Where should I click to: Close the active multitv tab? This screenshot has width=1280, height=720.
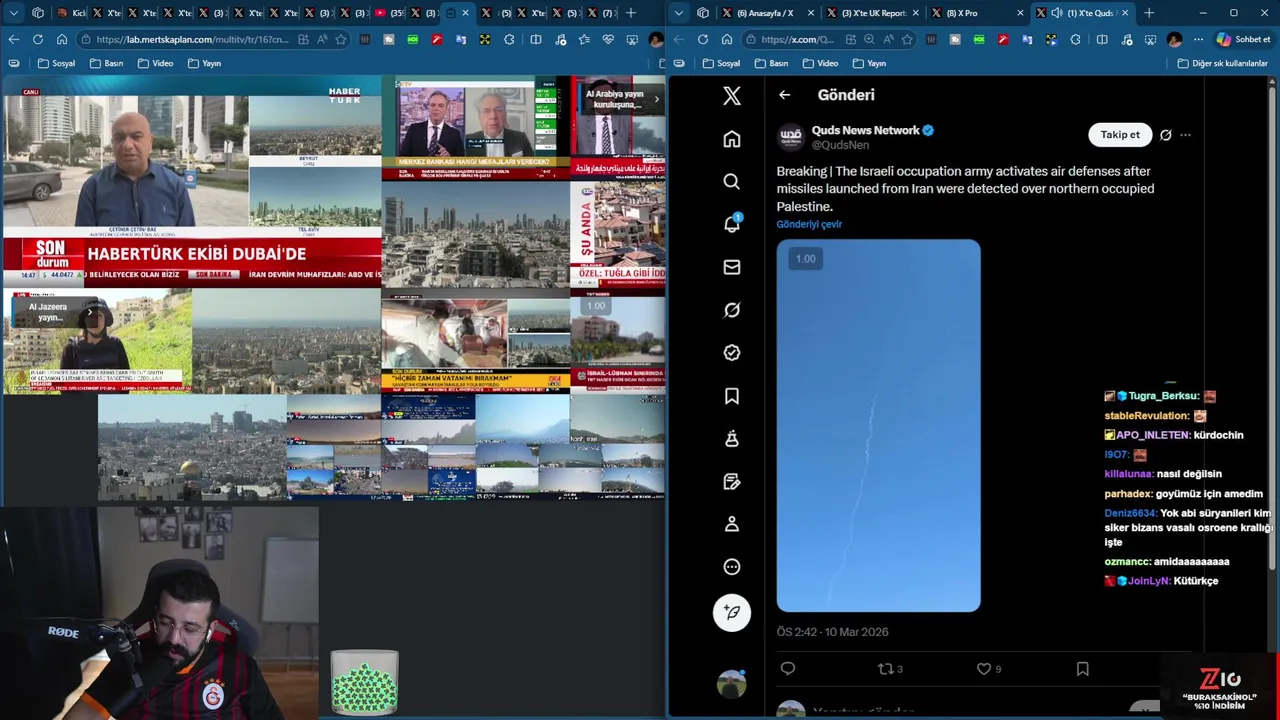(465, 13)
